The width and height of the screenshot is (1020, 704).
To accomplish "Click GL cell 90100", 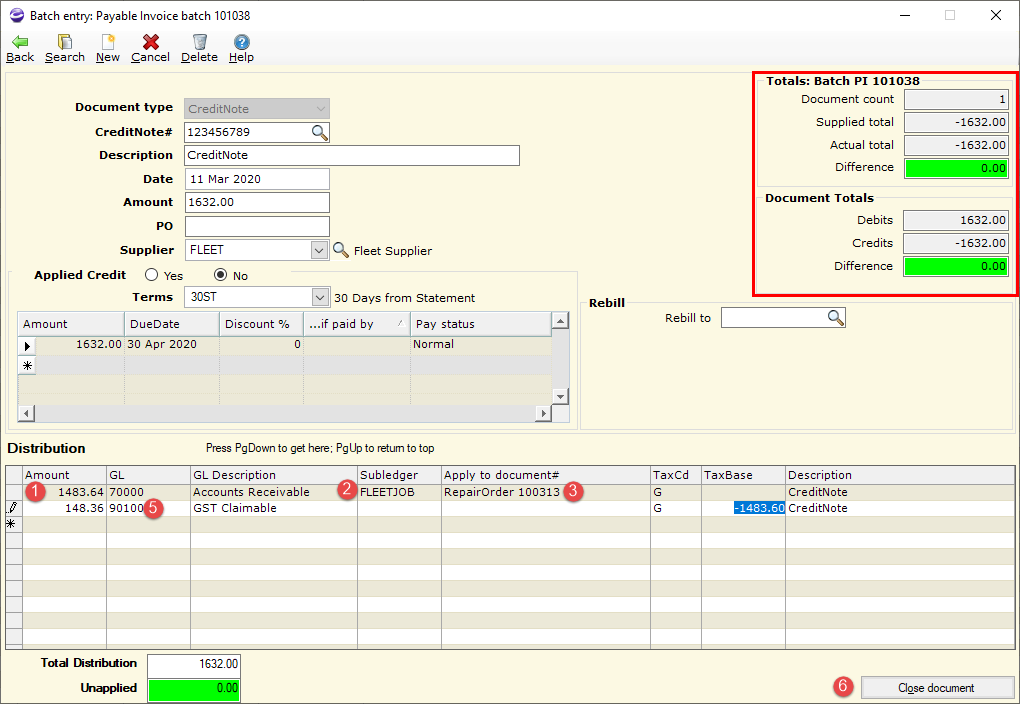I will [x=148, y=508].
